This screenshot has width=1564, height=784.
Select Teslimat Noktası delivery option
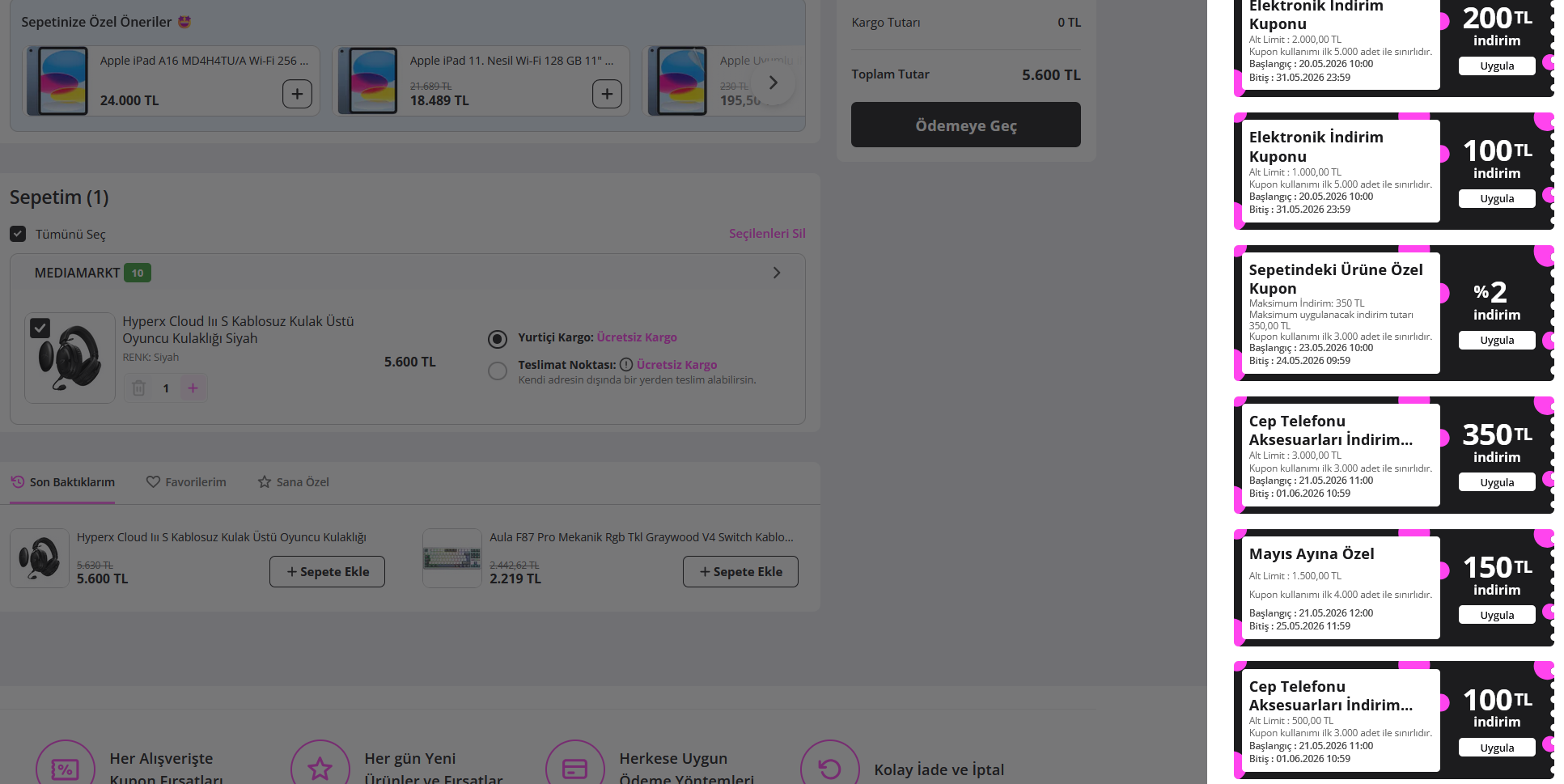[x=498, y=371]
